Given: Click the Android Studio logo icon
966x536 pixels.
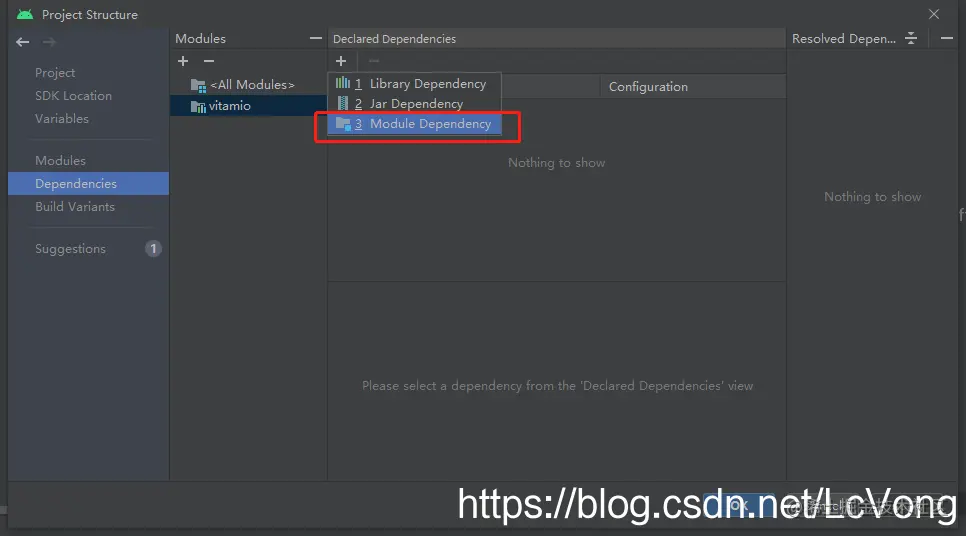Looking at the screenshot, I should (25, 14).
